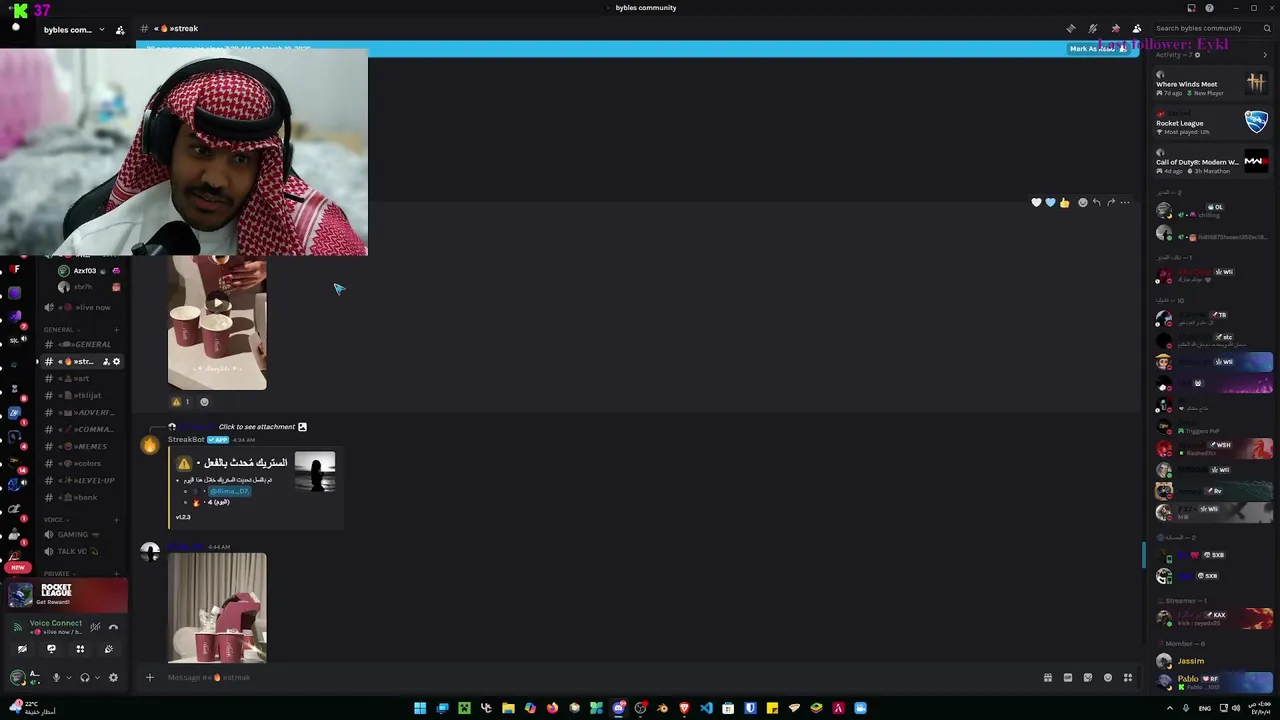Open the soundboard button
1280x720 pixels.
(x=109, y=649)
